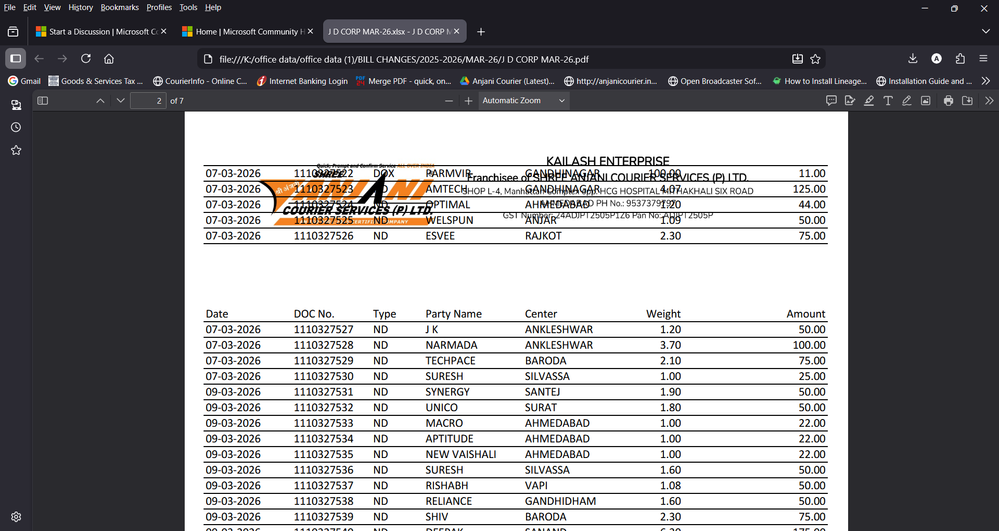Go forward one page in the browser
999x531 pixels.
(62, 59)
